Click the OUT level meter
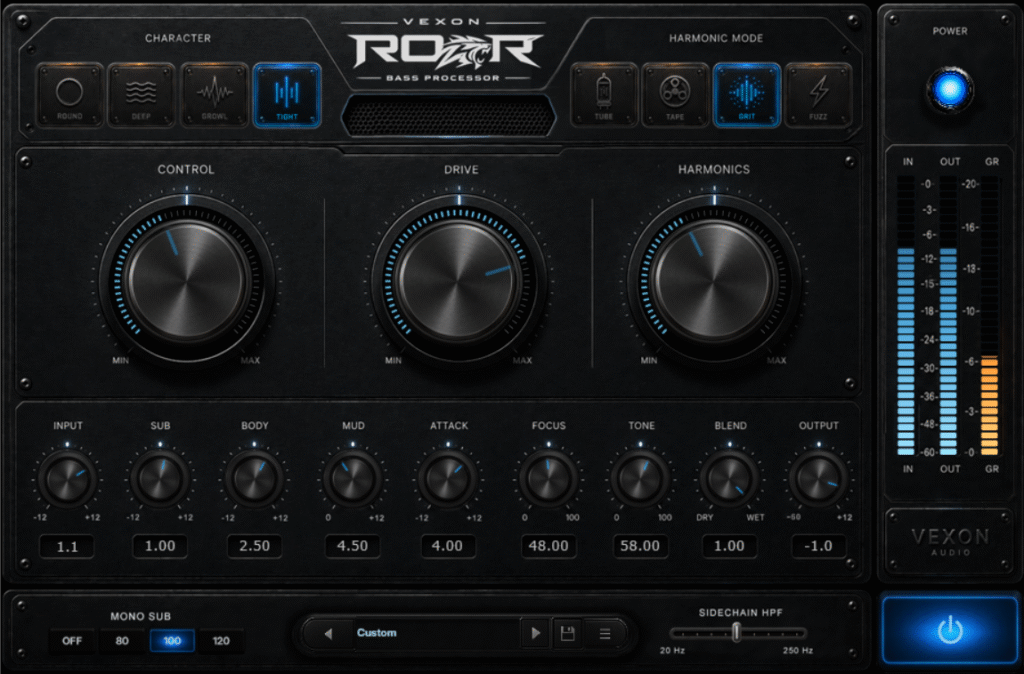Viewport: 1024px width, 674px height. [x=948, y=316]
